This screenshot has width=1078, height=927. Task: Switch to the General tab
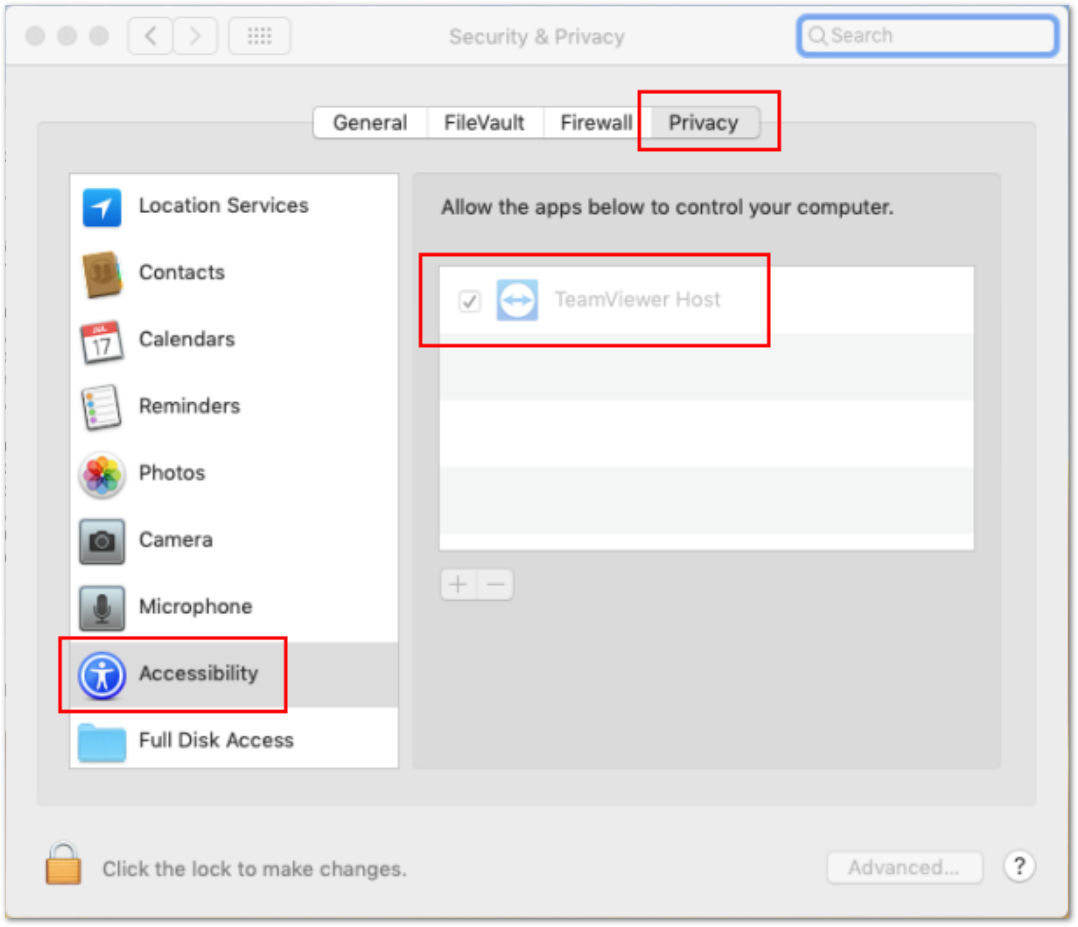370,123
